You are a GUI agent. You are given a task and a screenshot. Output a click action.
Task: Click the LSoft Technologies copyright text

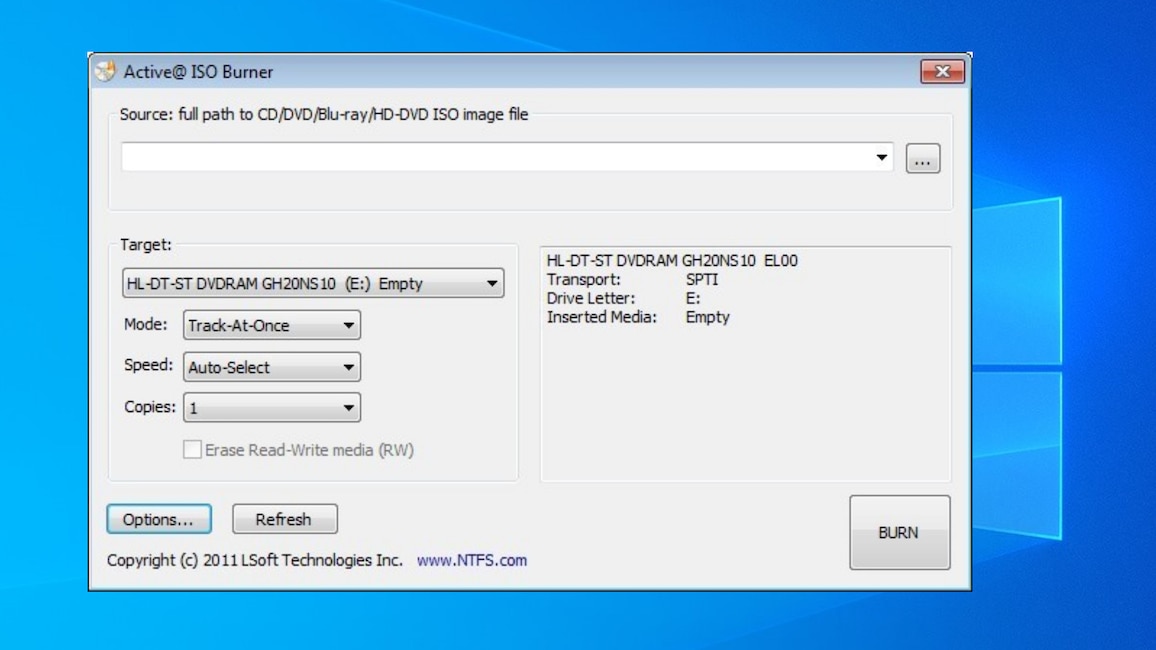tap(255, 561)
